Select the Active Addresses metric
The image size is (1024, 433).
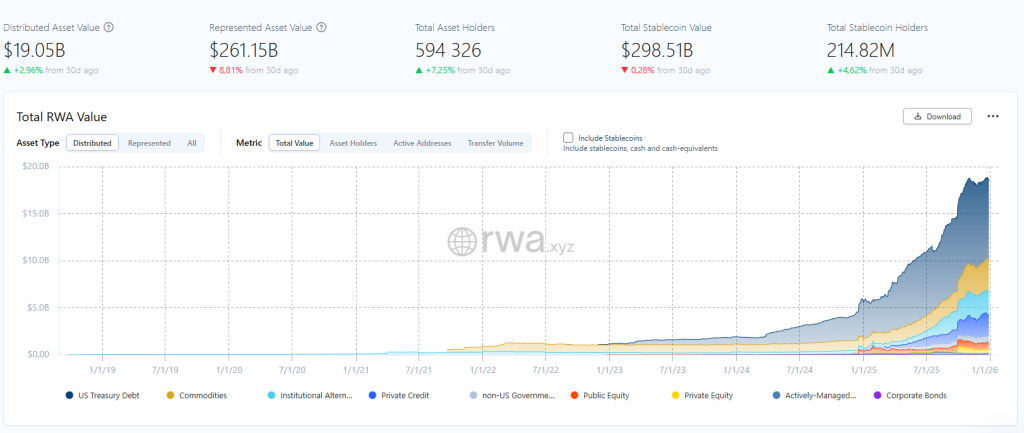(x=422, y=143)
